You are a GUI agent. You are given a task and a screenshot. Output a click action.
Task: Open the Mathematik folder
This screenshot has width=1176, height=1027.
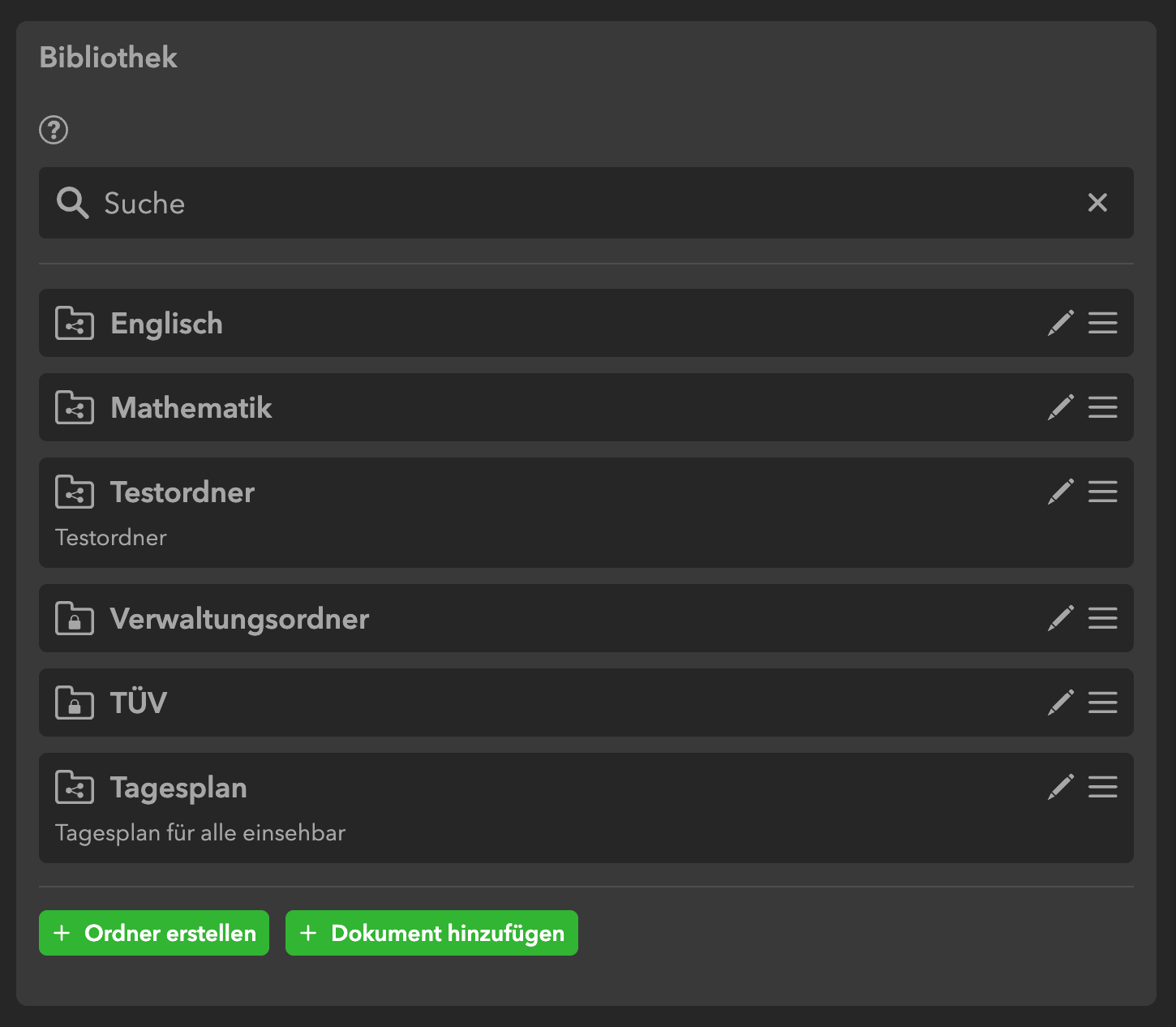(191, 407)
